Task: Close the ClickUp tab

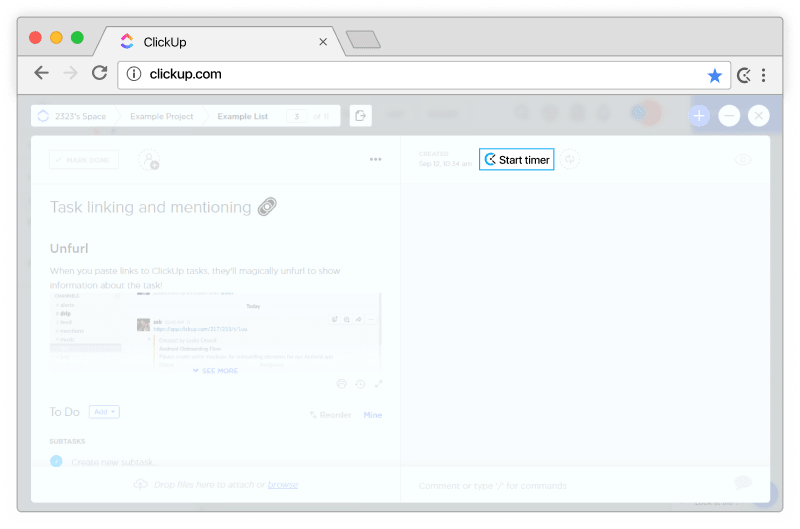Action: click(323, 42)
